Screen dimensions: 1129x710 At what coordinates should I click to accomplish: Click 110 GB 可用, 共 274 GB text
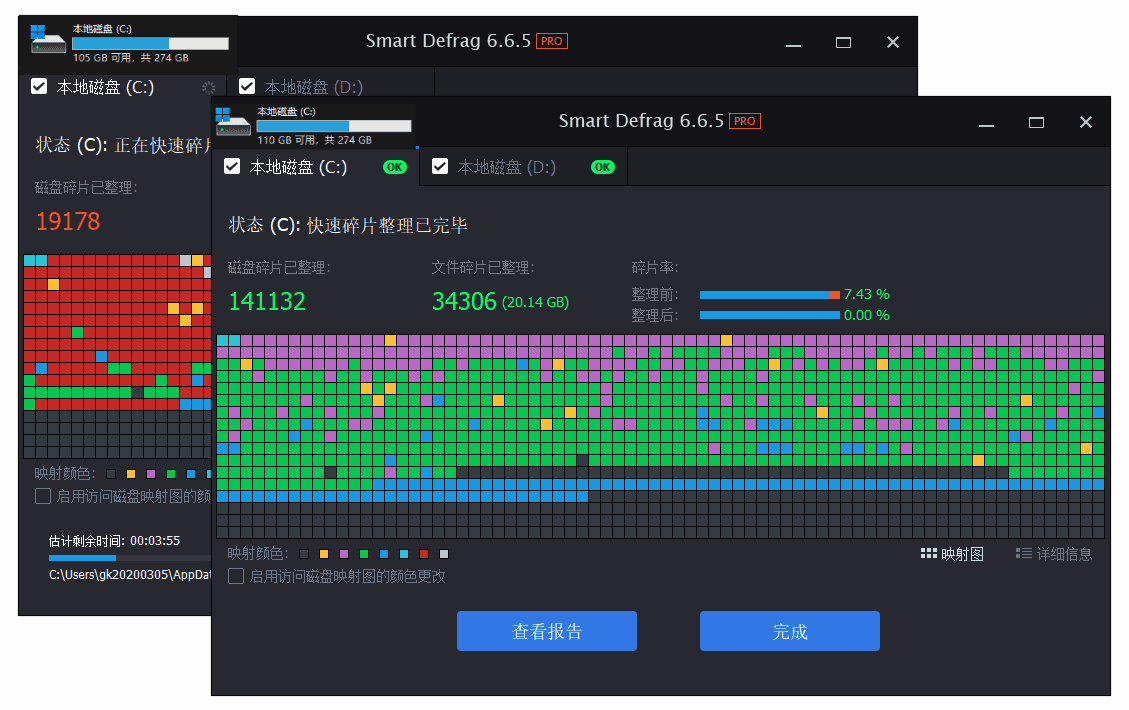(x=315, y=140)
